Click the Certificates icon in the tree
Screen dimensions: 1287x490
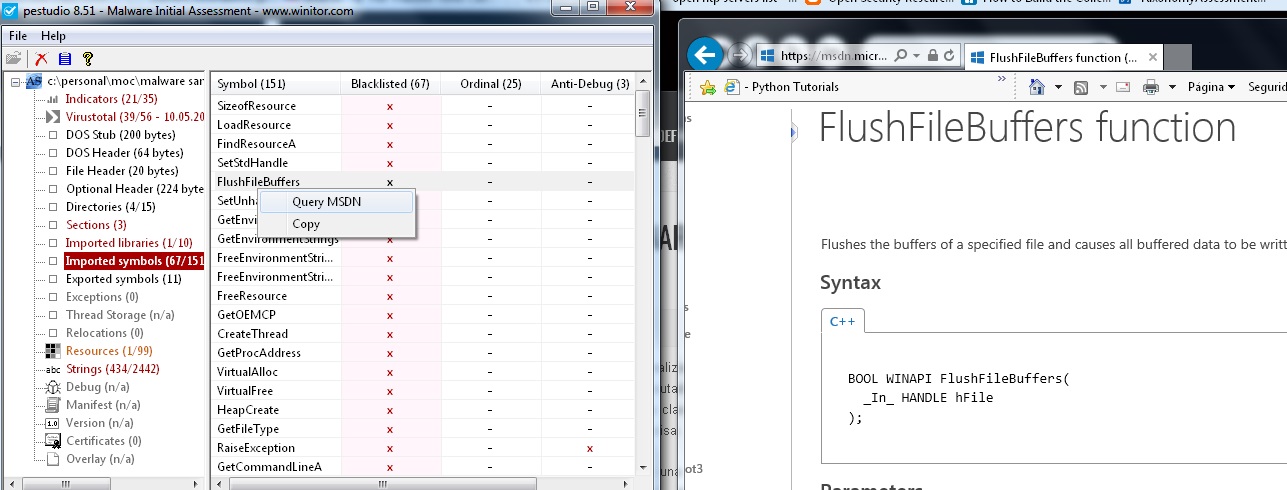click(53, 441)
